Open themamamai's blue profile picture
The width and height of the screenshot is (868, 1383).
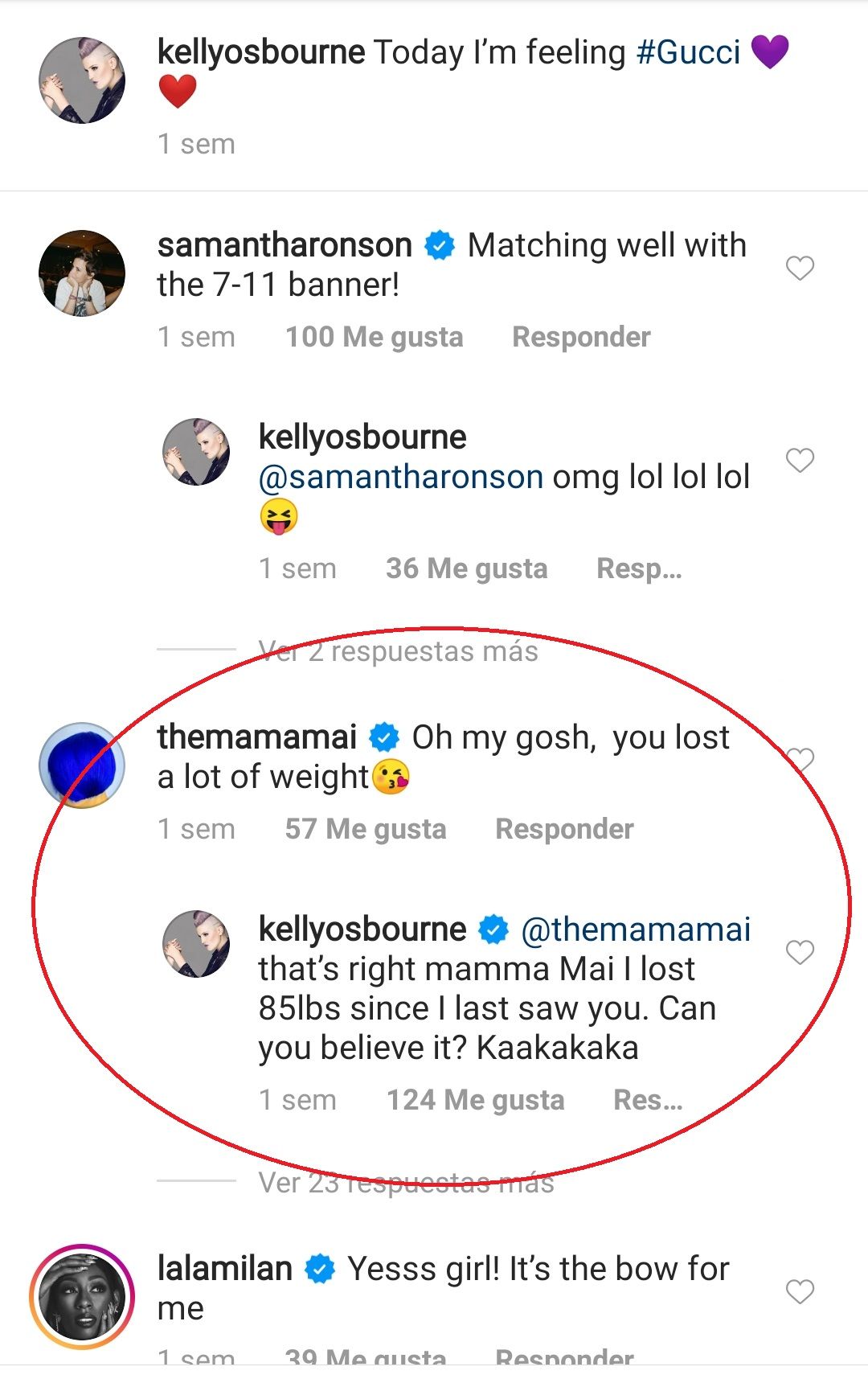(82, 765)
